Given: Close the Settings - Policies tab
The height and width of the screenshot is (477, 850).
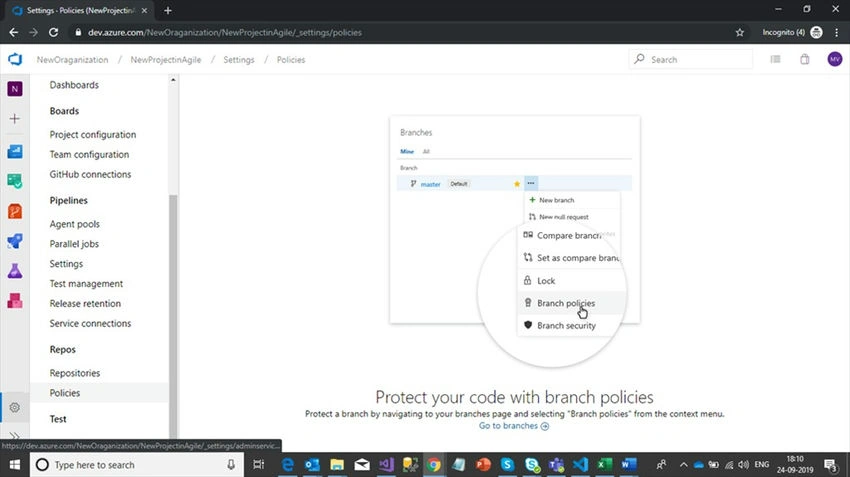Looking at the screenshot, I should [x=144, y=10].
